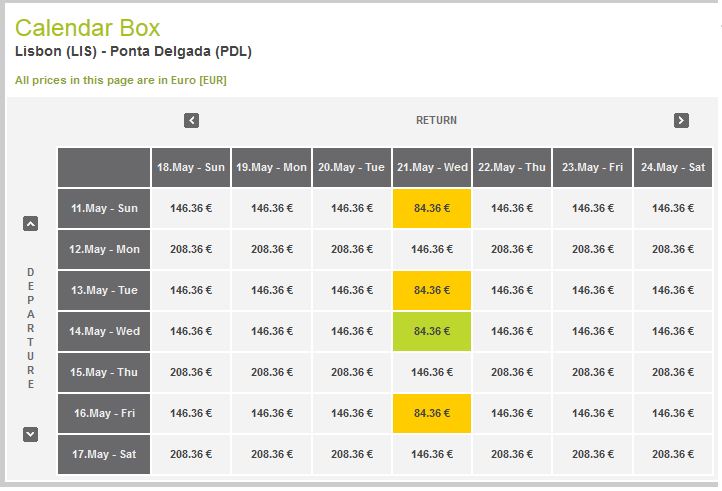This screenshot has height=491, width=722.
Task: Select fare for 12.May departure, 21.May return
Action: click(432, 249)
